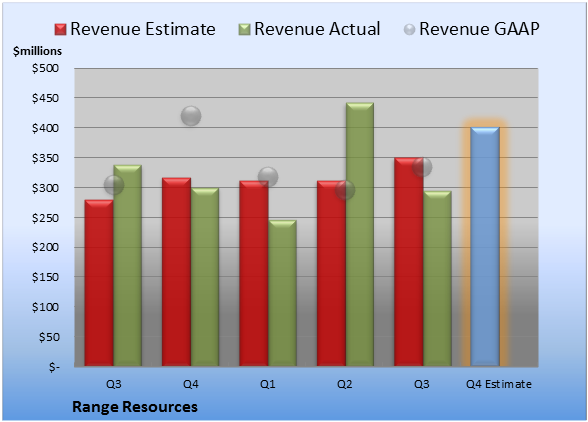Click the '$millions' axis unit label
Screen dimensions: 588x422
(38, 51)
